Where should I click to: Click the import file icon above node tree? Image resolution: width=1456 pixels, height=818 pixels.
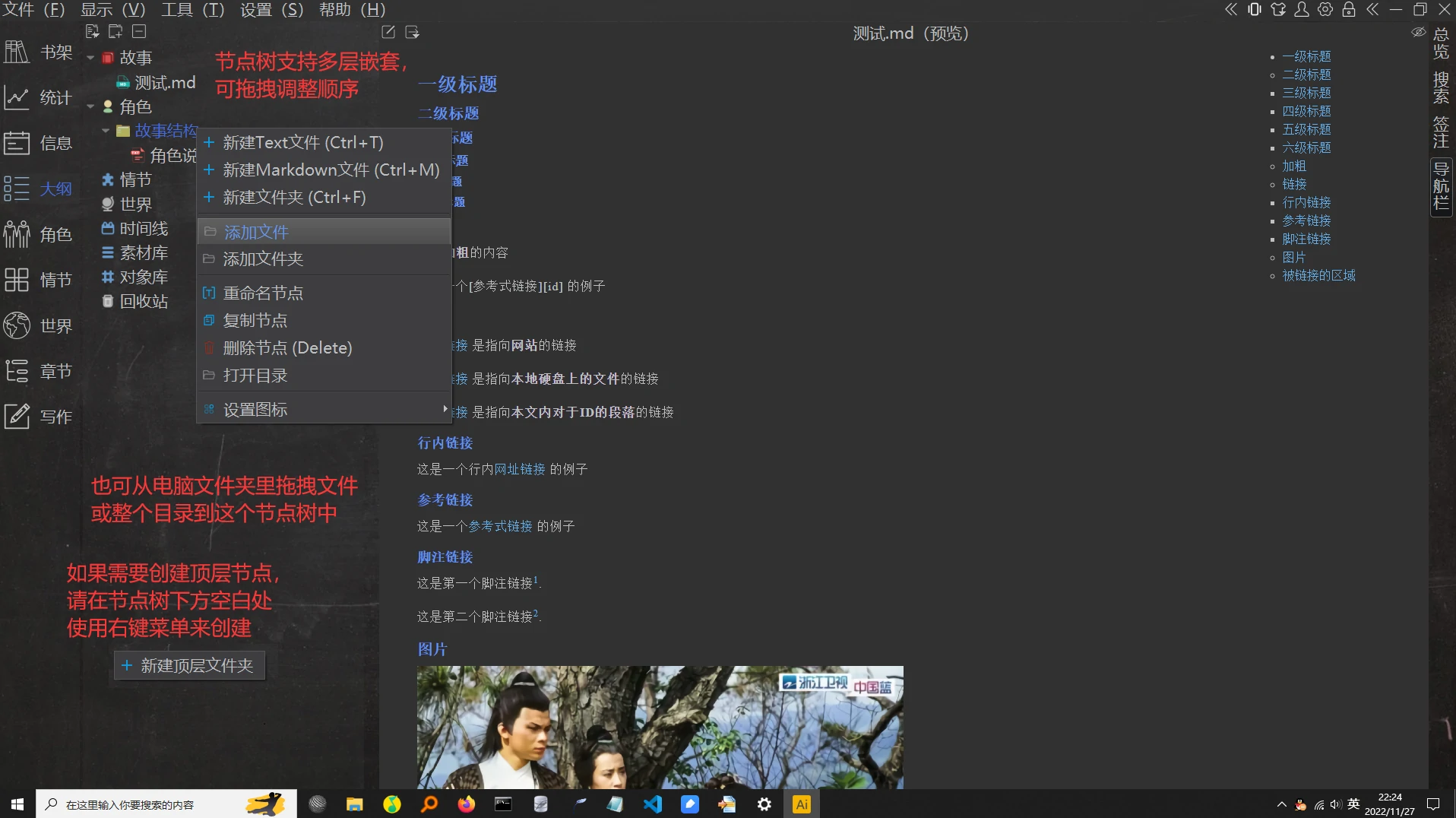coord(92,31)
